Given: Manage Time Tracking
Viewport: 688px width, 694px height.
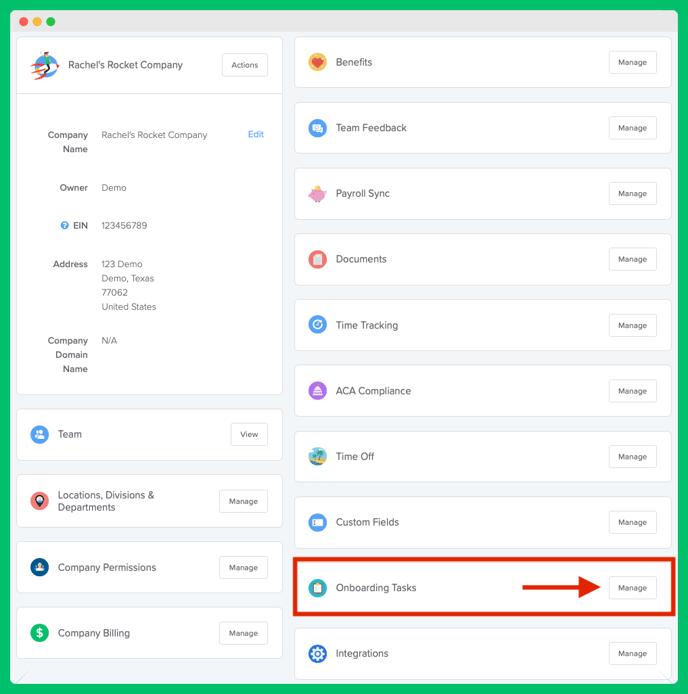Looking at the screenshot, I should tap(633, 325).
